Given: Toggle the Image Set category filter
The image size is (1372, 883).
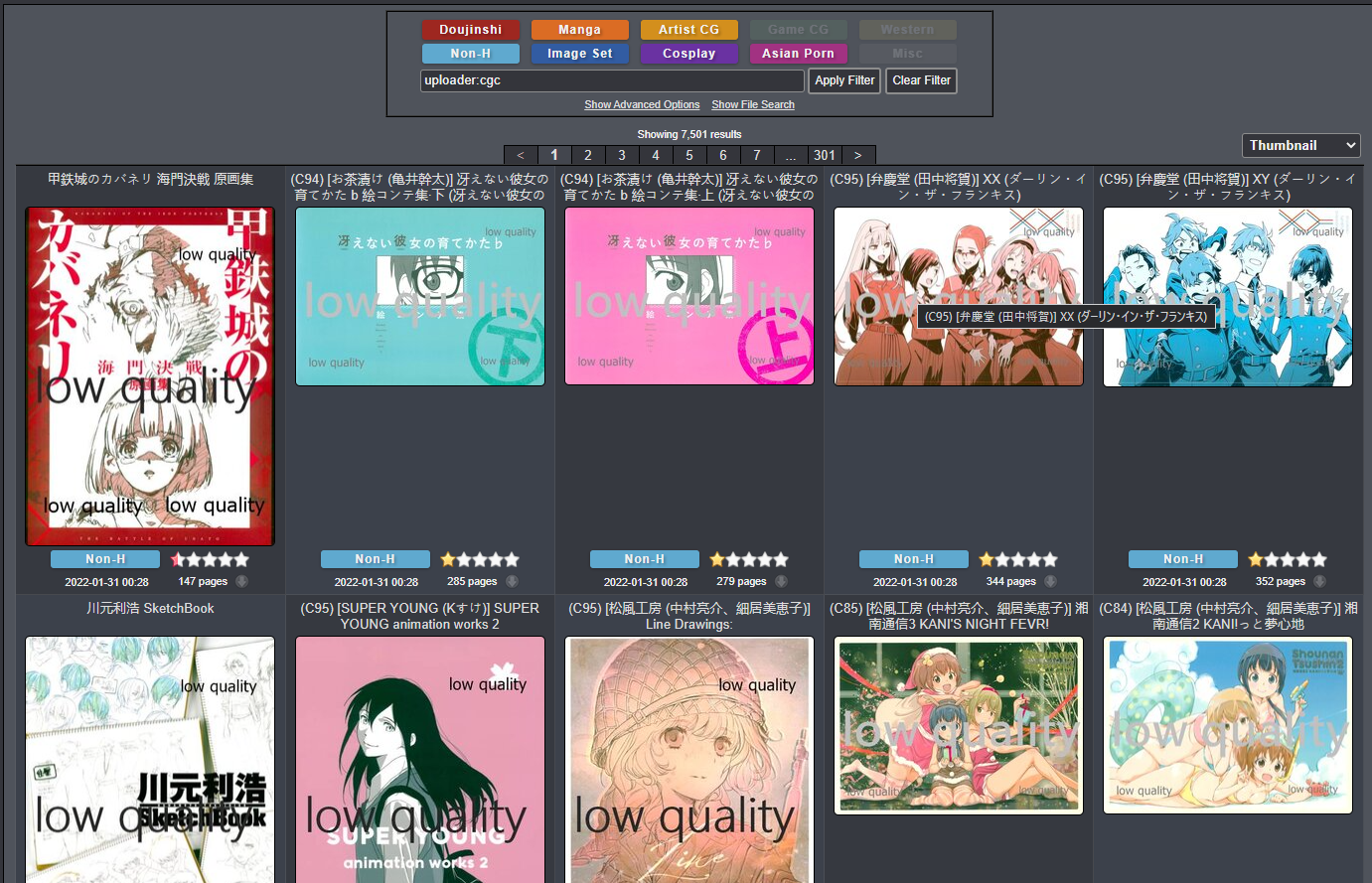Looking at the screenshot, I should (579, 54).
